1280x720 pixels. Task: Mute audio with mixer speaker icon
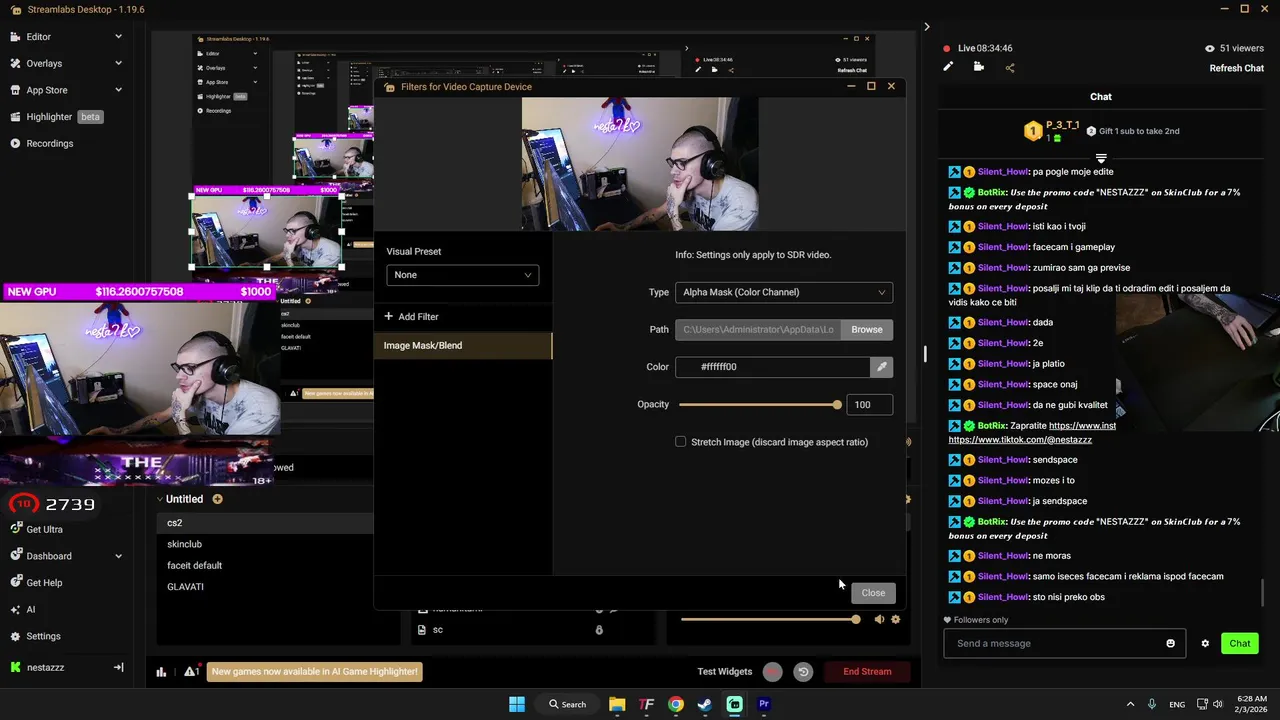(x=879, y=620)
